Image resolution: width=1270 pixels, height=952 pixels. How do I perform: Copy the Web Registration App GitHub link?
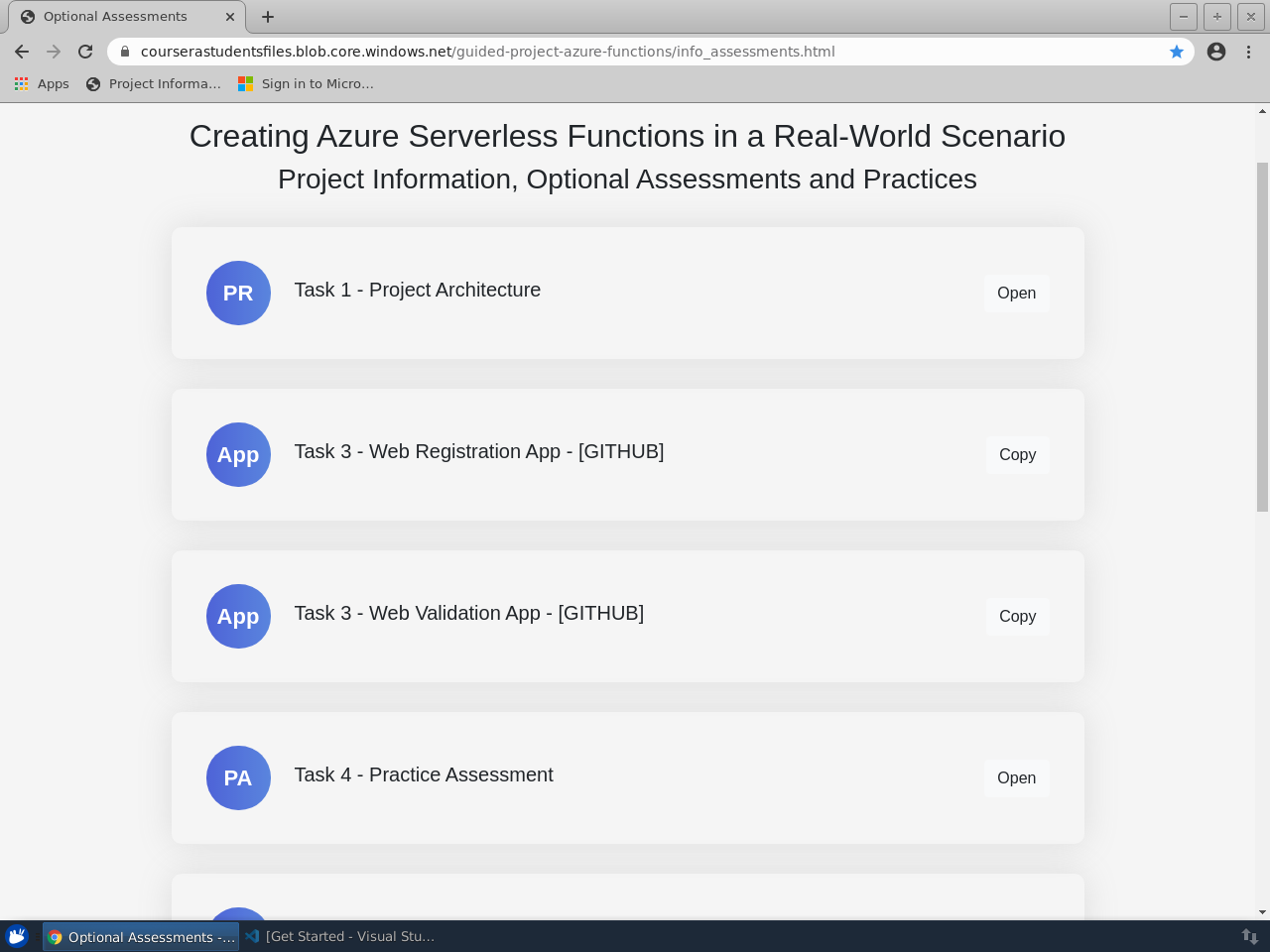tap(1017, 454)
